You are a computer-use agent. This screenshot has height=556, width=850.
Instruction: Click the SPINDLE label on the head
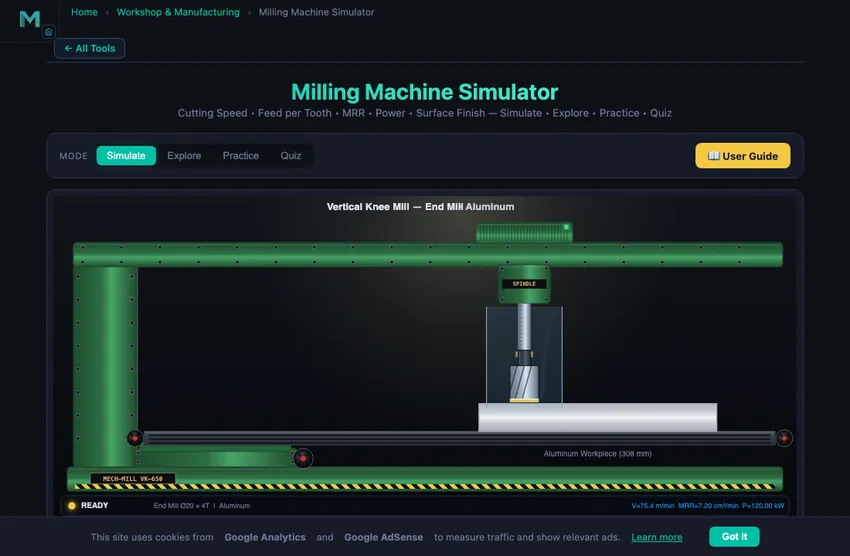point(524,283)
